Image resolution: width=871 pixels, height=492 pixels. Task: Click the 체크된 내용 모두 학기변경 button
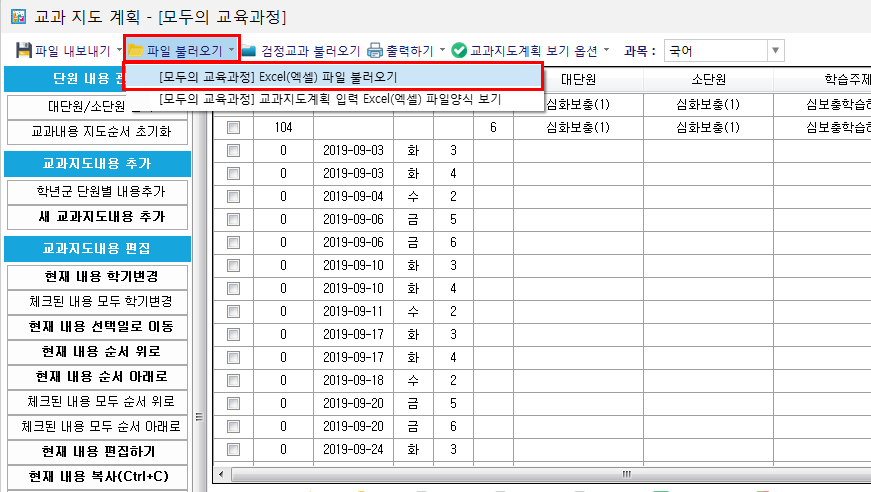click(x=98, y=302)
